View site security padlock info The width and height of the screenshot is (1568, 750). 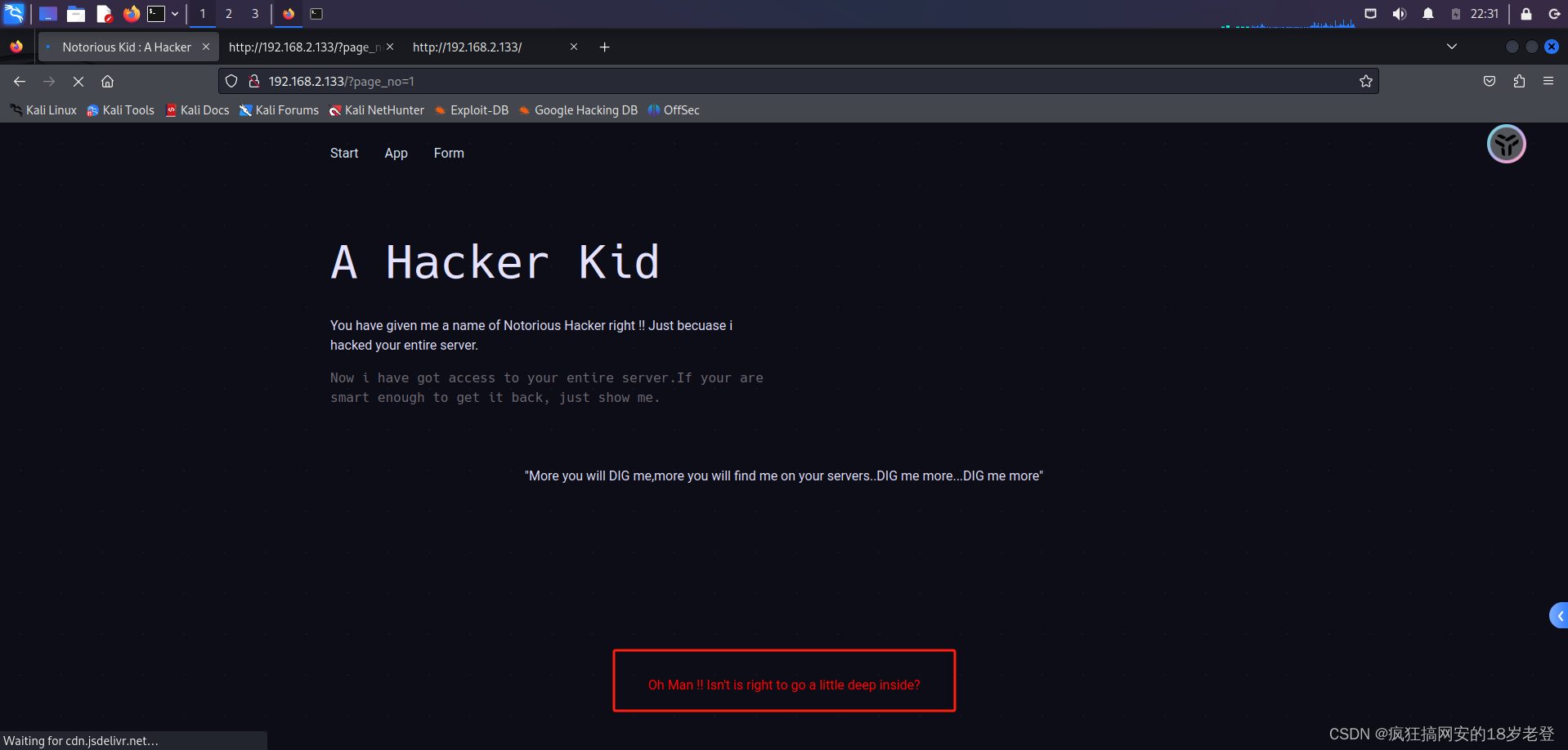[x=254, y=81]
